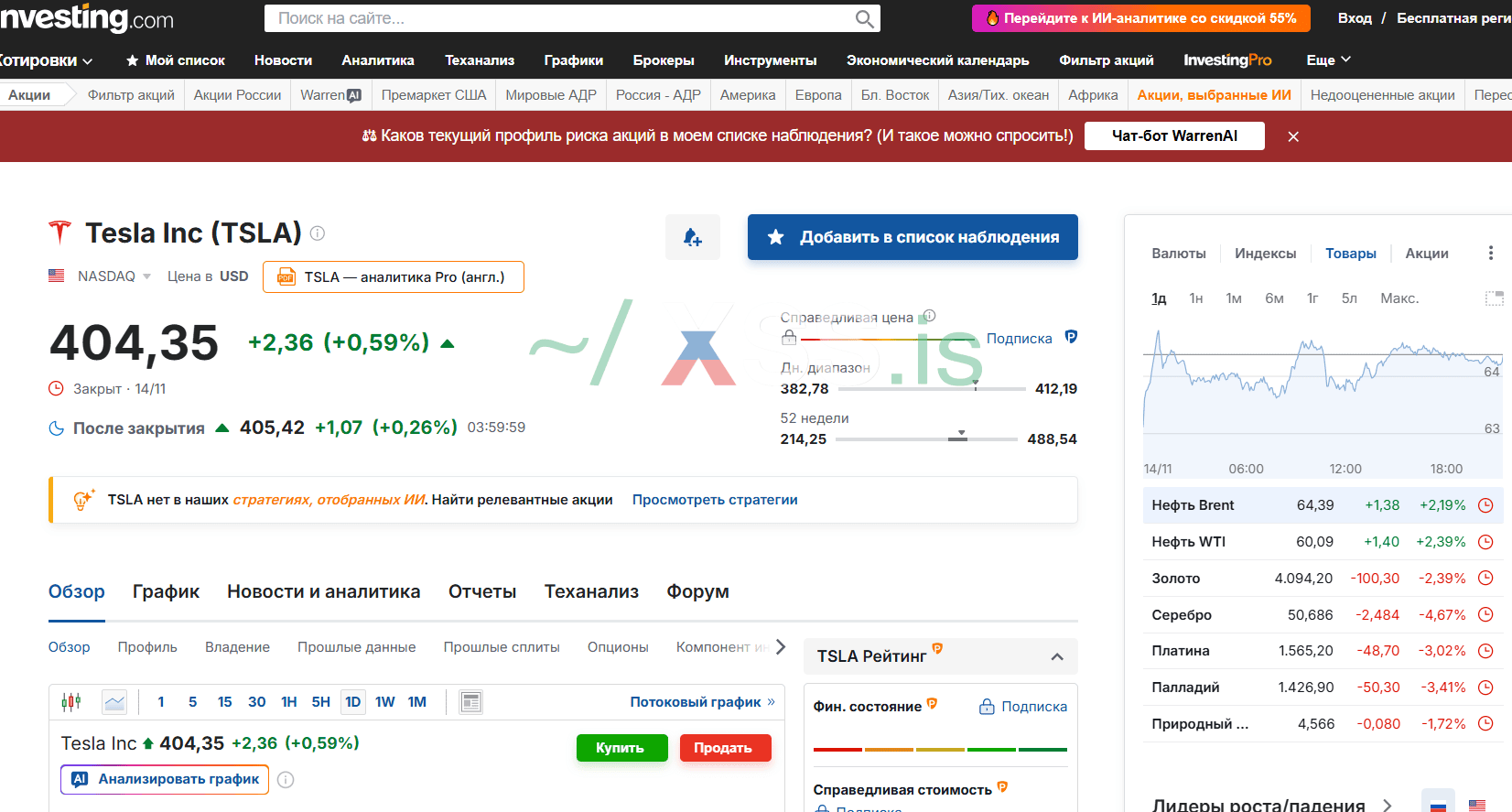This screenshot has height=812, width=1512.
Task: Click the chart news table icon
Action: pos(471,702)
